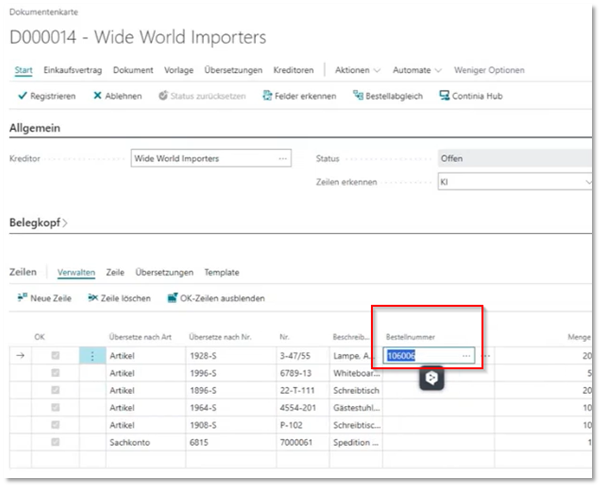Screen dimensions: 602x488
Task: Open the top Übersetzungen tab
Action: (233, 70)
